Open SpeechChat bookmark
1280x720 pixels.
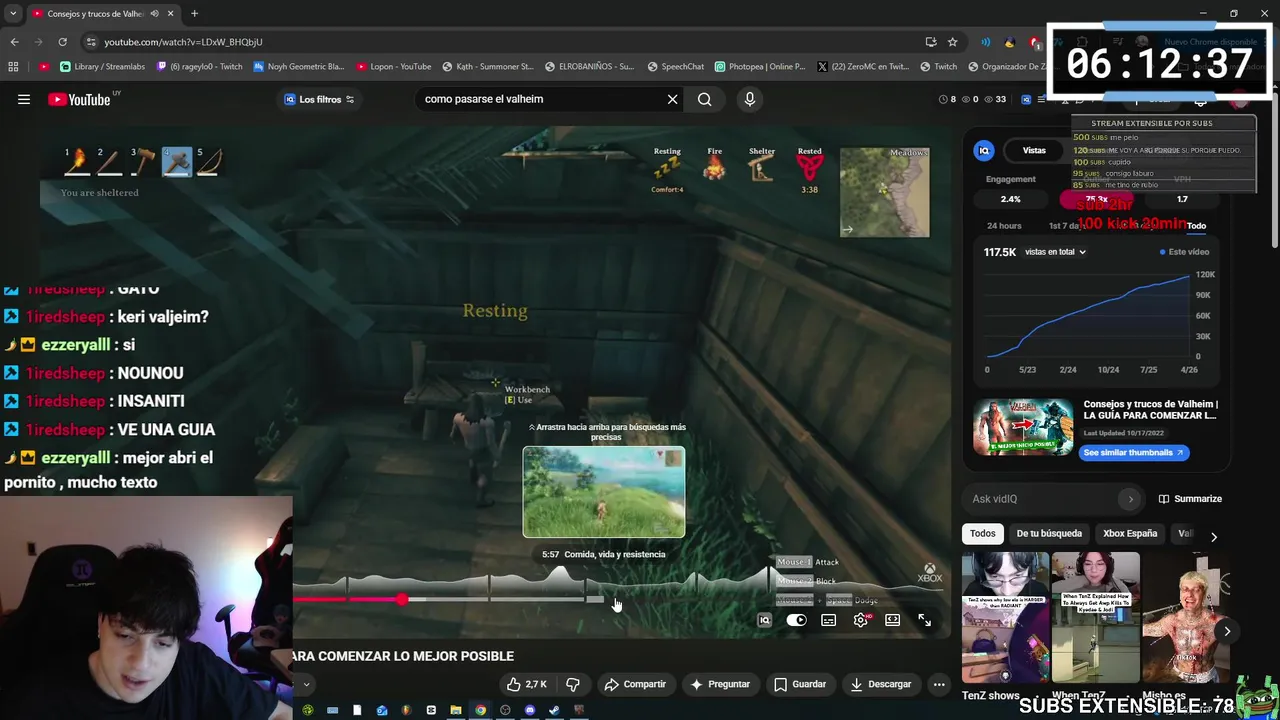click(675, 67)
